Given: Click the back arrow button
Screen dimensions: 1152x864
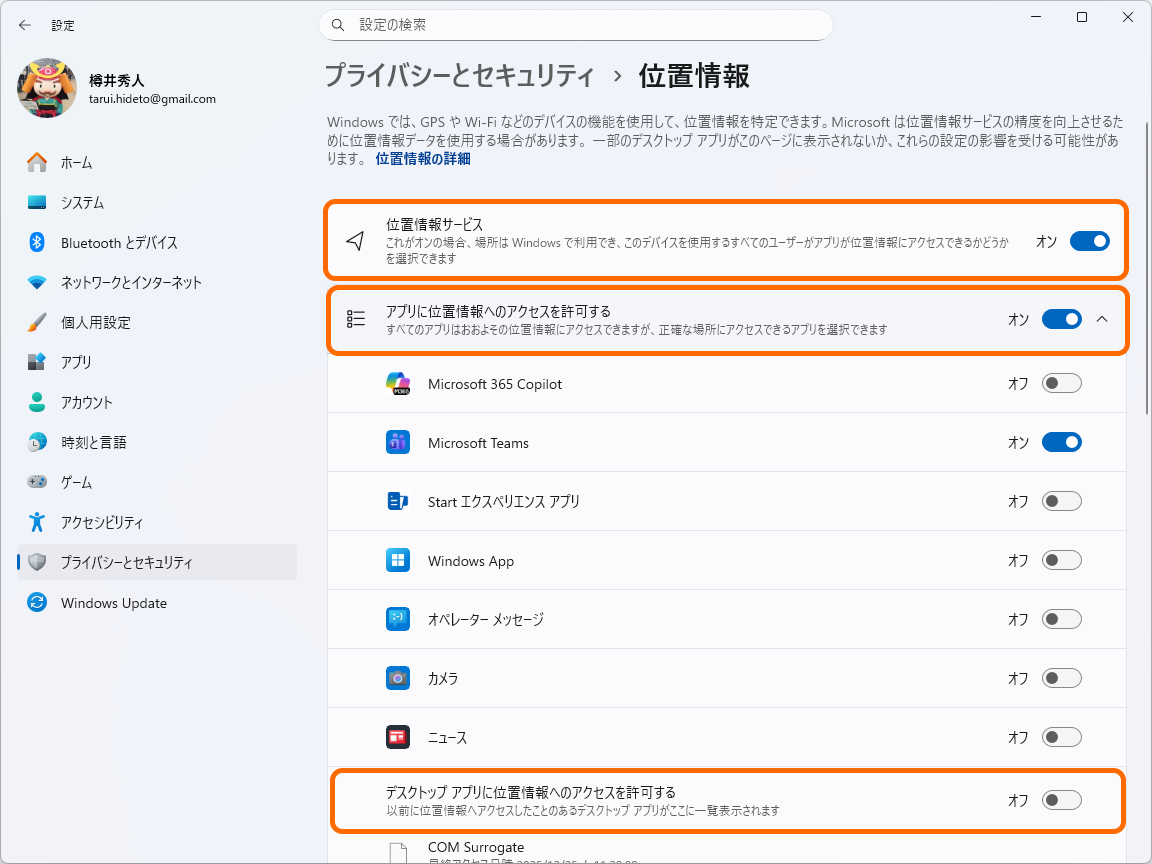Looking at the screenshot, I should click(24, 25).
